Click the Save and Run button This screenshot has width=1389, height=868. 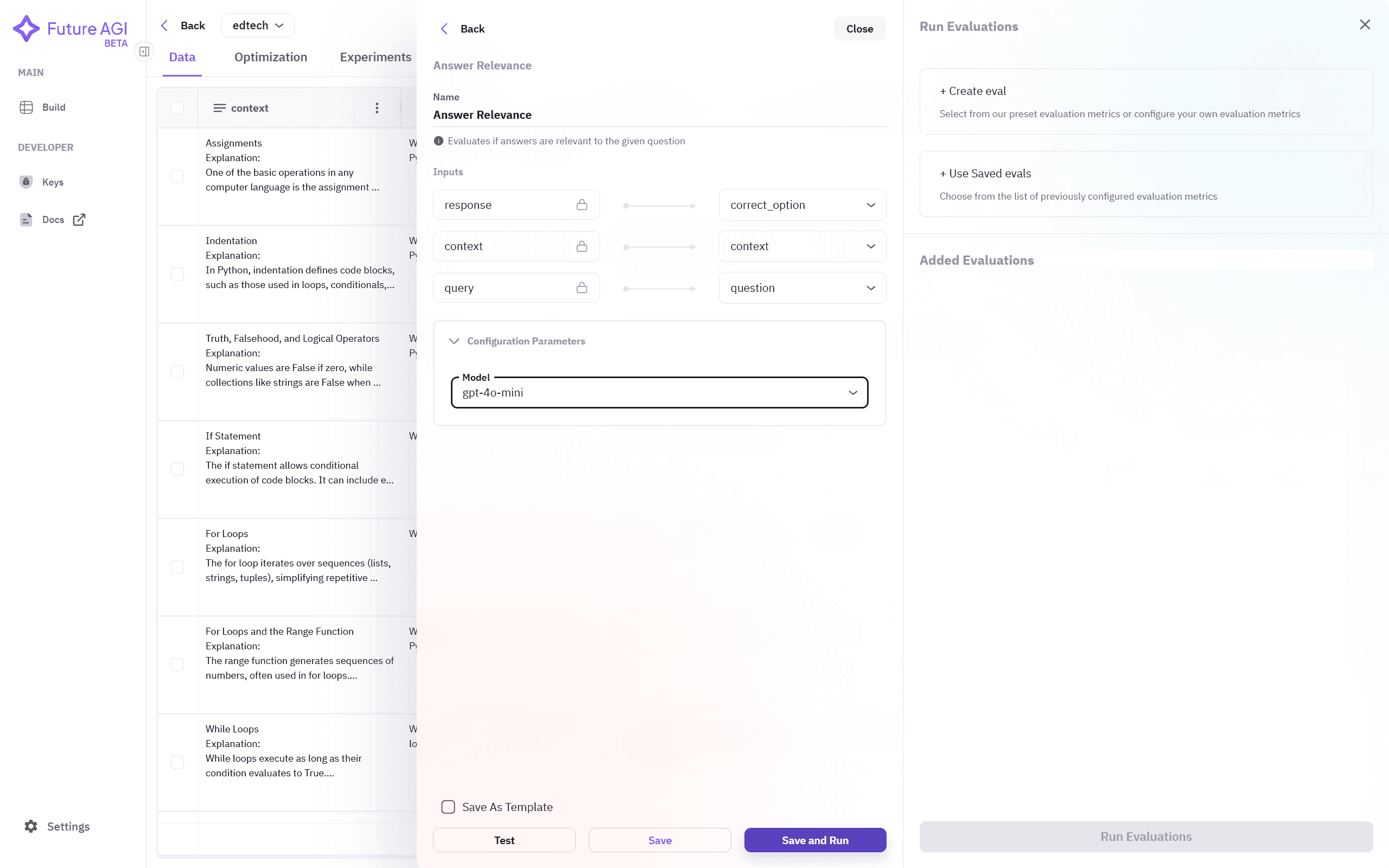coord(814,840)
